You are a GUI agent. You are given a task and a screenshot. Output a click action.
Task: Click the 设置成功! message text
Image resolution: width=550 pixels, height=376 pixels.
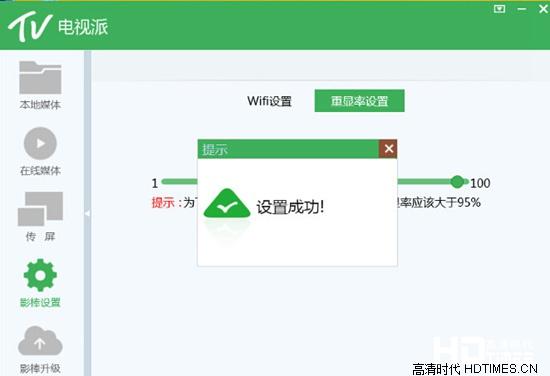click(290, 207)
